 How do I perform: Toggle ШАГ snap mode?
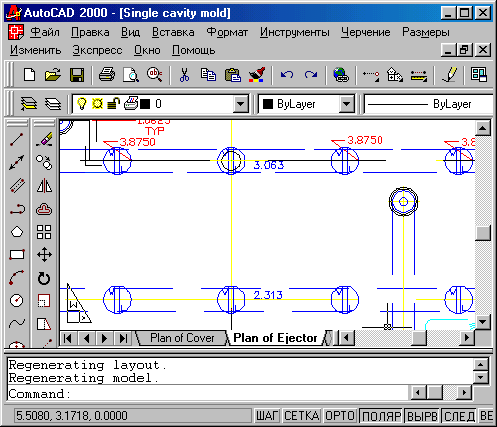pos(267,416)
